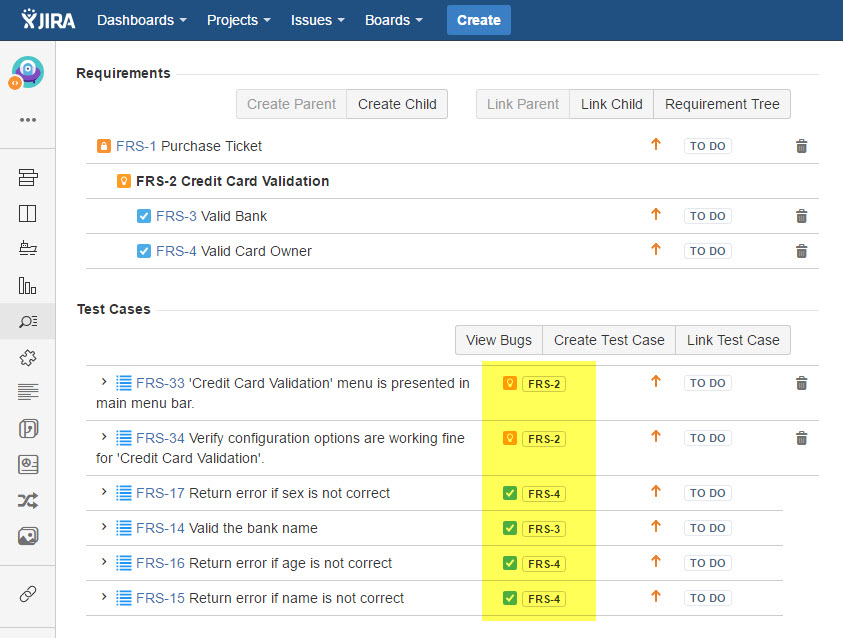The width and height of the screenshot is (843, 638).
Task: Open the Dashboards dropdown menu
Action: [x=142, y=20]
